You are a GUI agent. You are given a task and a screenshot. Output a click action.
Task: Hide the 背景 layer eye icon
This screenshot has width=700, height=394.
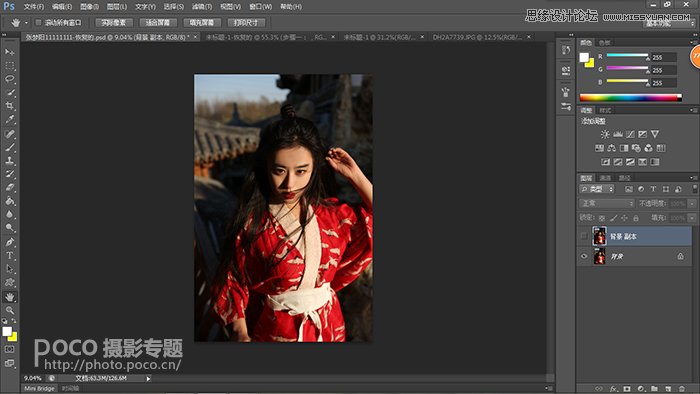[584, 256]
